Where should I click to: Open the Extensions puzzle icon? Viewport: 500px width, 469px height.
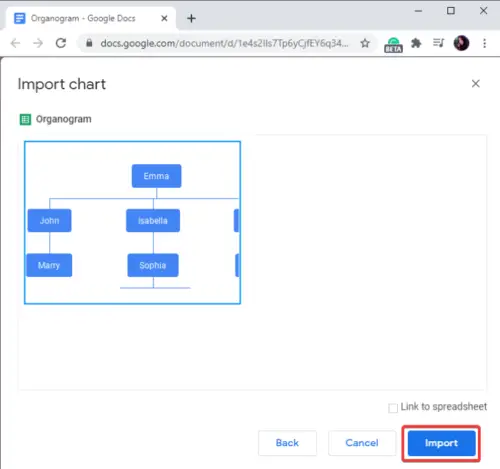coord(416,43)
